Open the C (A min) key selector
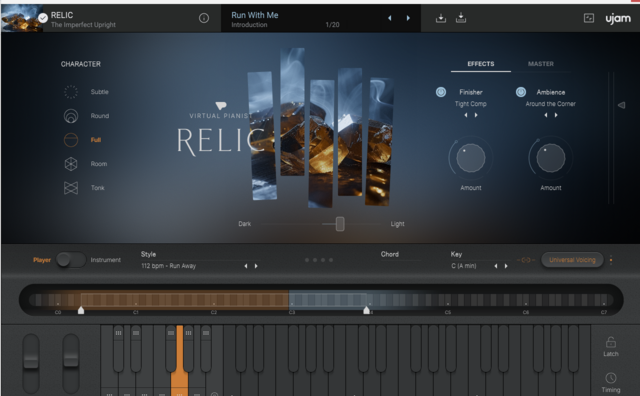The height and width of the screenshot is (396, 640). tap(464, 266)
